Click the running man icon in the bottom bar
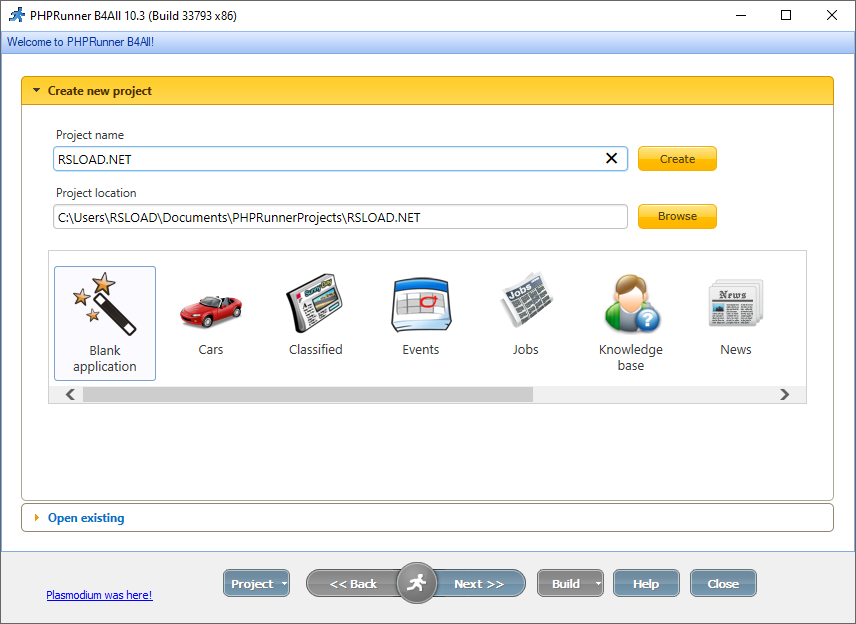Screen dimensions: 856x624 pos(417,583)
